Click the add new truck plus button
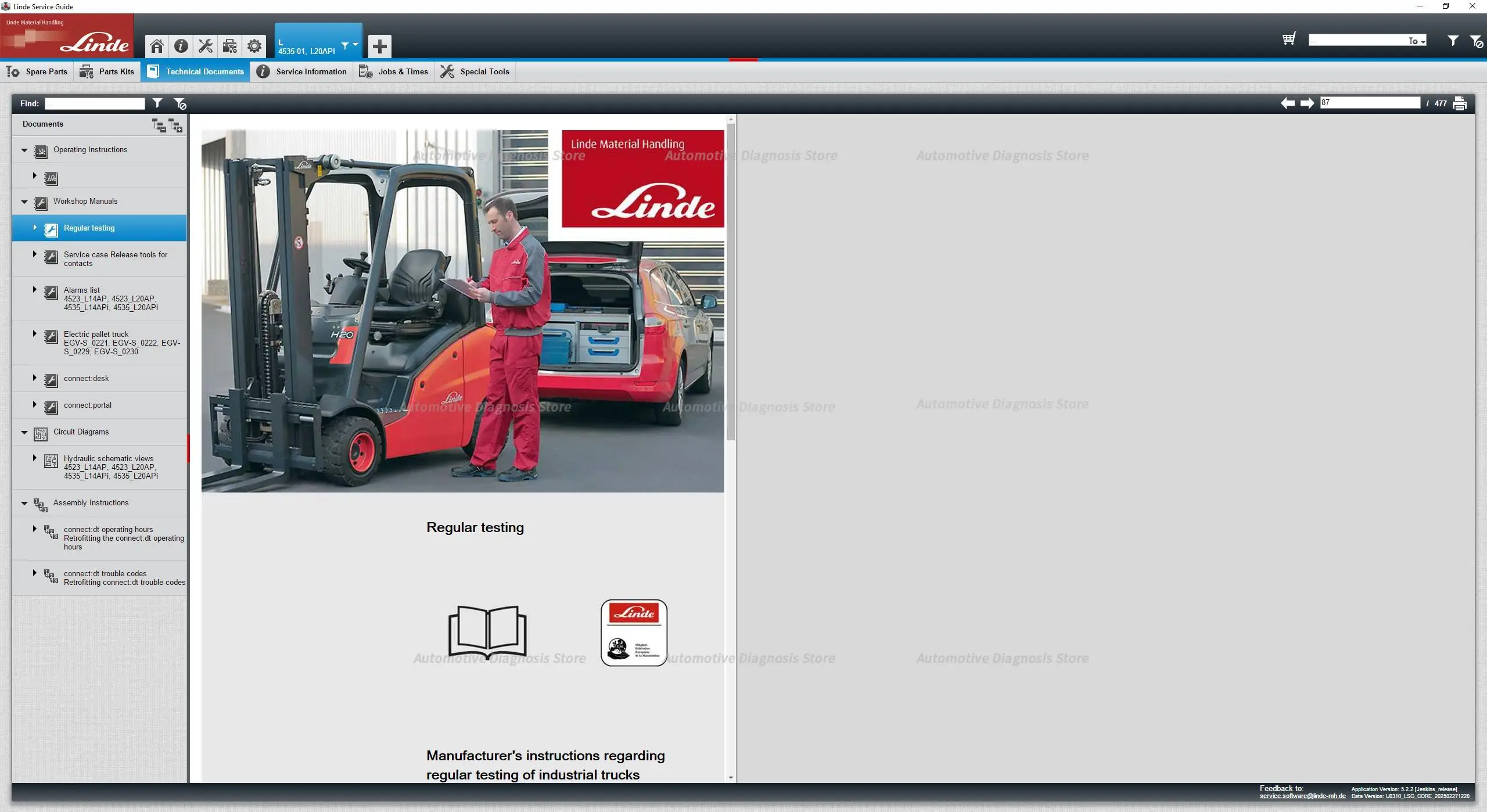The height and width of the screenshot is (812, 1487). (379, 46)
